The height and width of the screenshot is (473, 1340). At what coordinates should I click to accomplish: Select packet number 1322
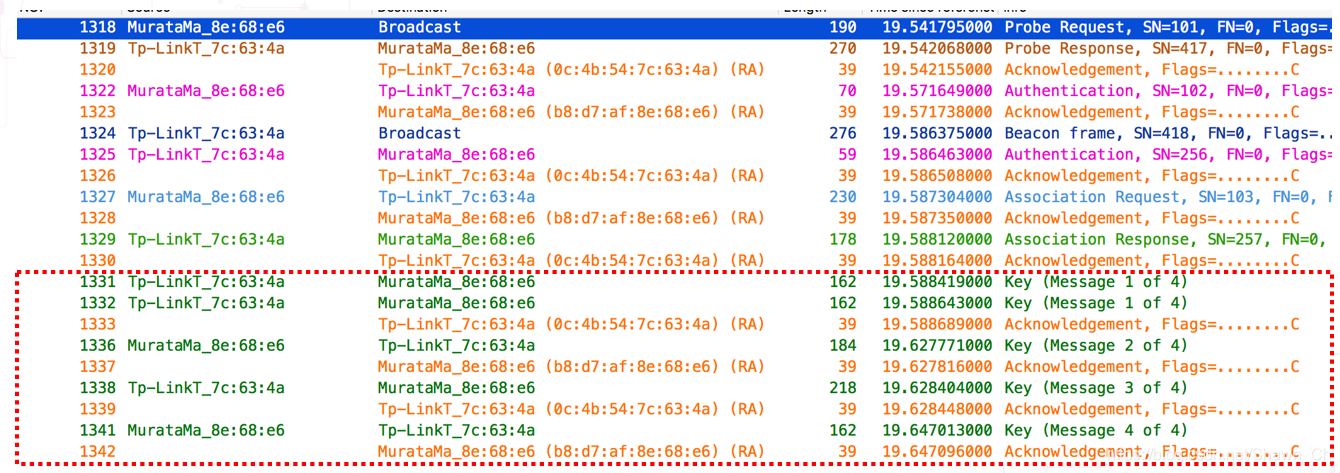98,91
